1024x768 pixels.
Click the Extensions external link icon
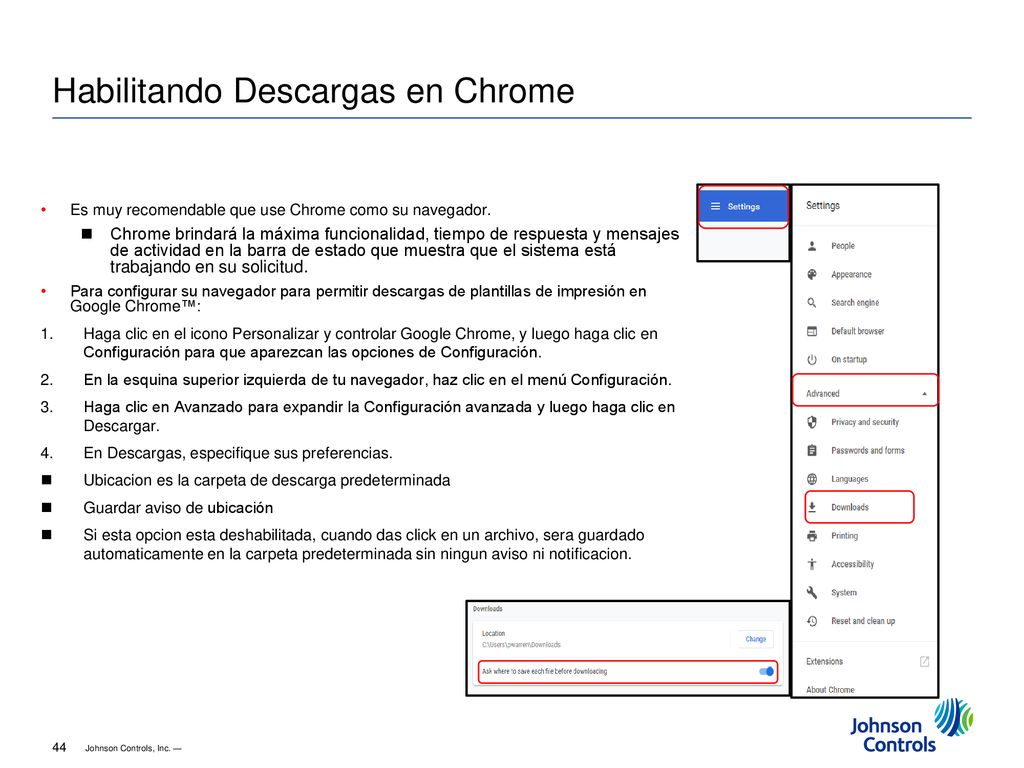click(924, 662)
